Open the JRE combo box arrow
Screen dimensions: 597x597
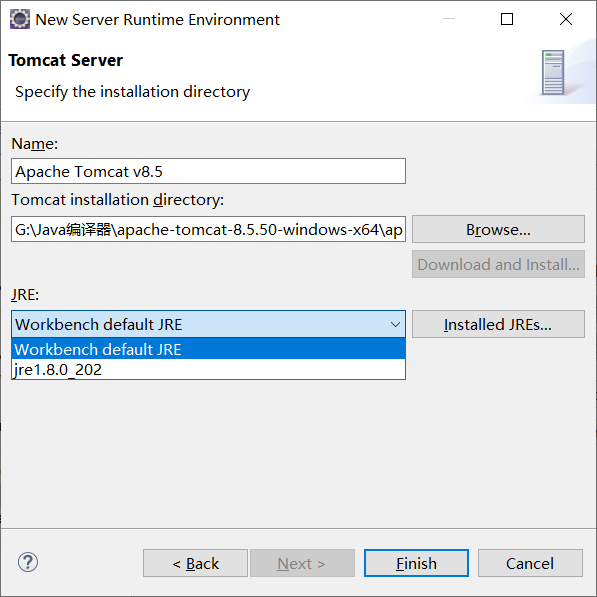pyautogui.click(x=395, y=324)
